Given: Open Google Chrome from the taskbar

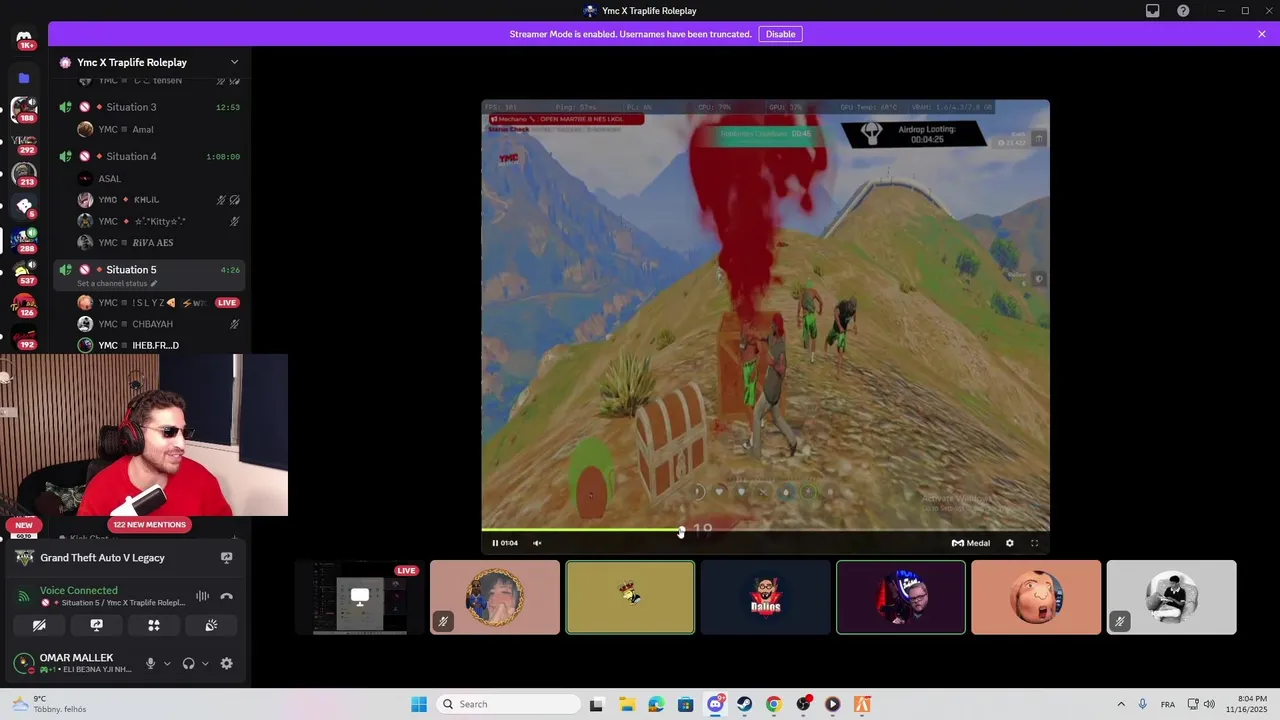Looking at the screenshot, I should (x=773, y=704).
